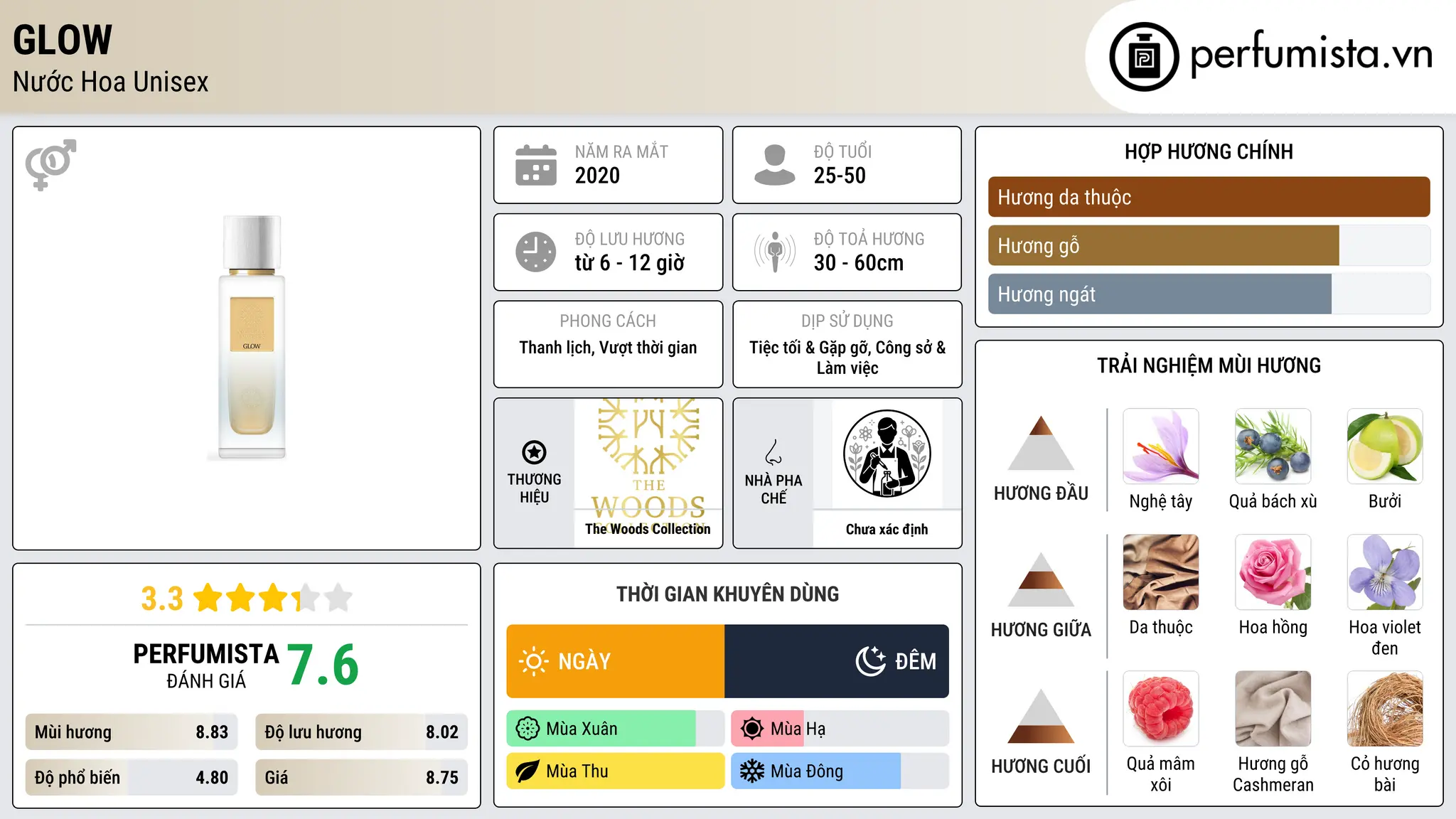Viewport: 1456px width, 819px height.
Task: Open the Cỏ hương bài note image
Action: click(x=1385, y=709)
